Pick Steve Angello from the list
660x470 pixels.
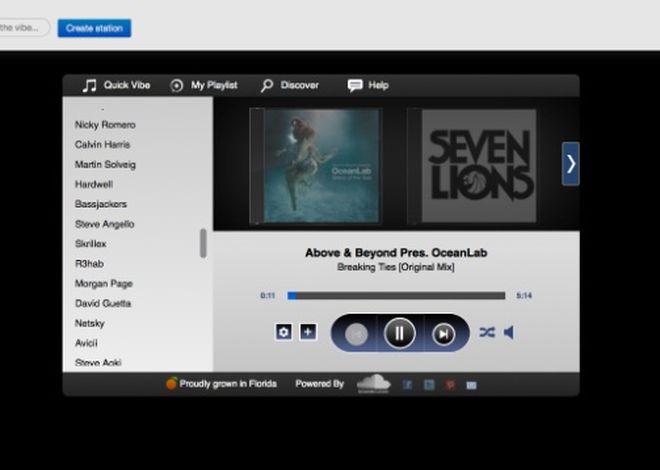[x=104, y=224]
